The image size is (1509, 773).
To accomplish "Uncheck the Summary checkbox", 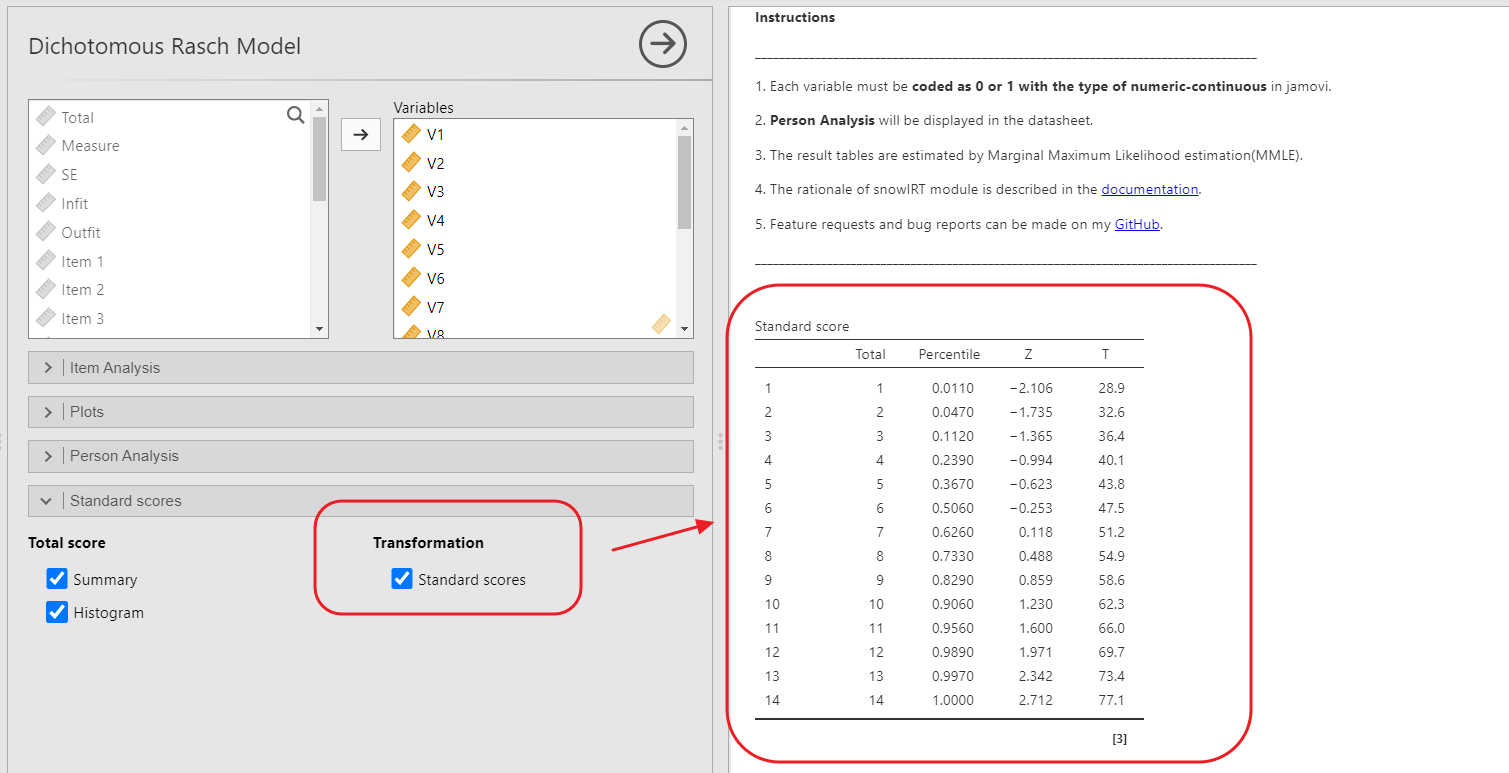I will pos(57,579).
